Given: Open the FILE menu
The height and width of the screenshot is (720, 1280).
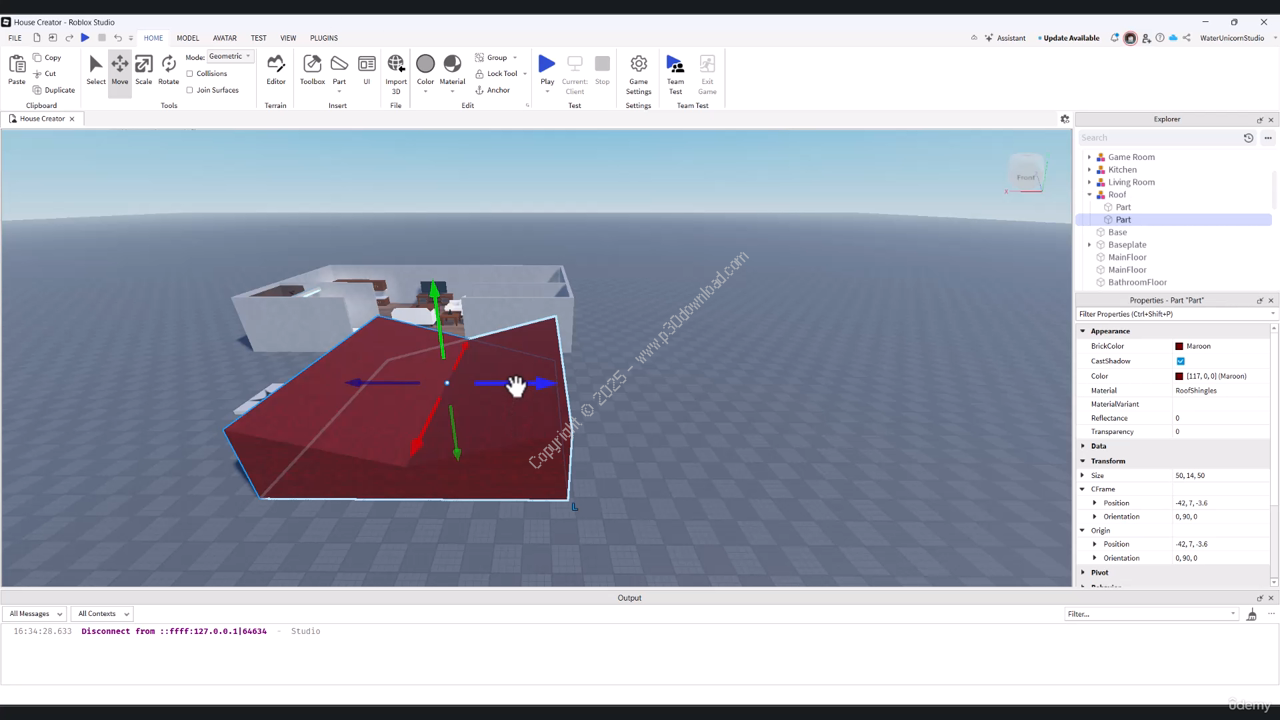Looking at the screenshot, I should [x=15, y=38].
